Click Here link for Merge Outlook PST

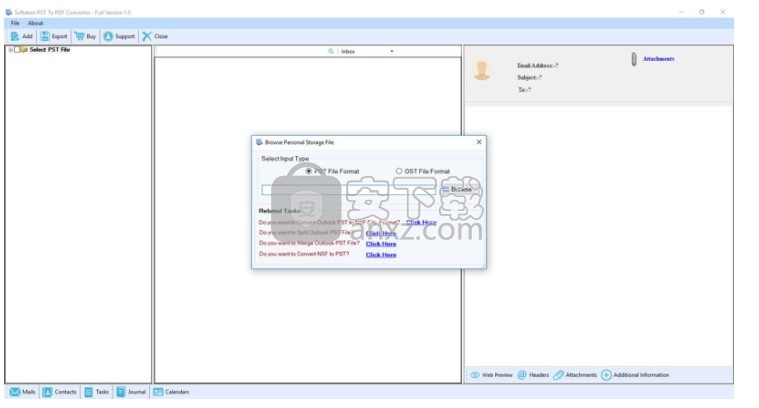pyautogui.click(x=381, y=244)
